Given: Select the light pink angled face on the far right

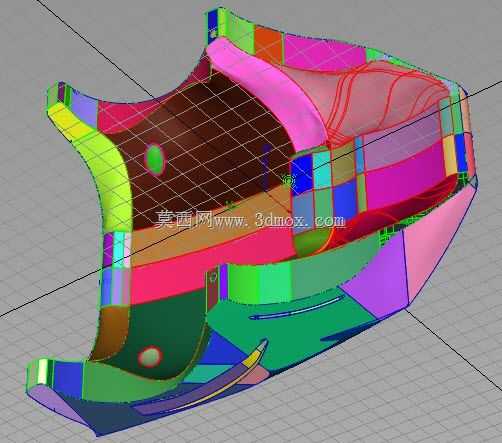Looking at the screenshot, I should pyautogui.click(x=437, y=243).
